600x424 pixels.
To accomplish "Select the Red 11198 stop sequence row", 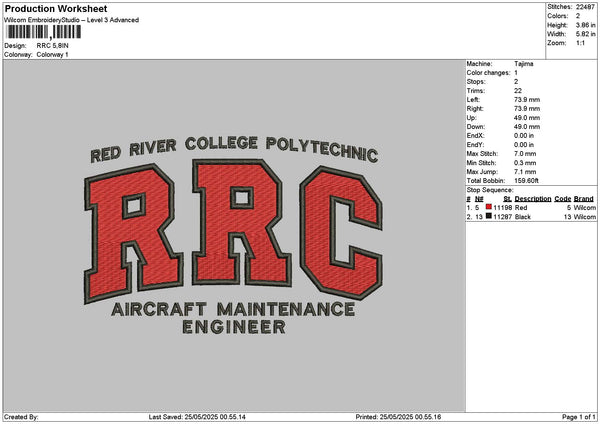I will coord(532,207).
